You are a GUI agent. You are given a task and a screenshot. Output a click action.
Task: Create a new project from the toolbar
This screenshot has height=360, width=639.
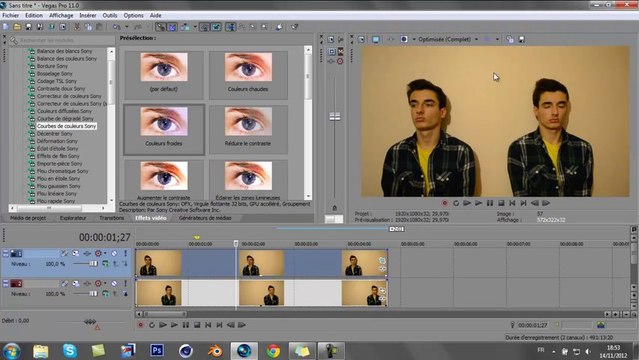tap(6, 27)
